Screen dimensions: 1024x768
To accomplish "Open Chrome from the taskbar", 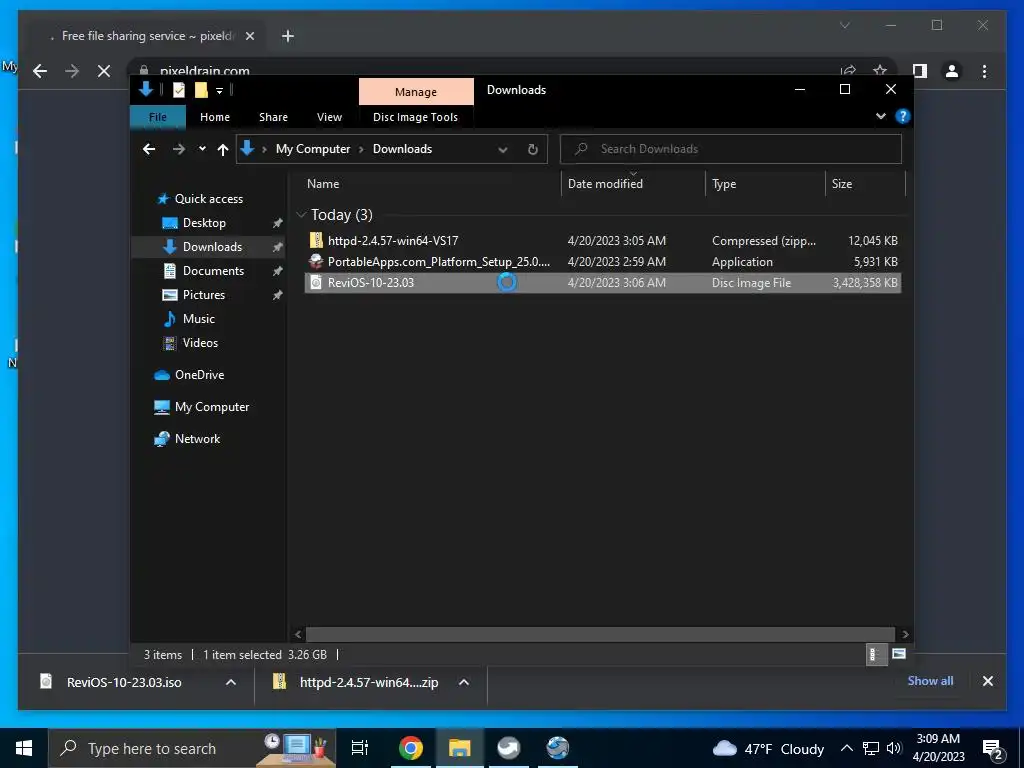I will click(411, 748).
